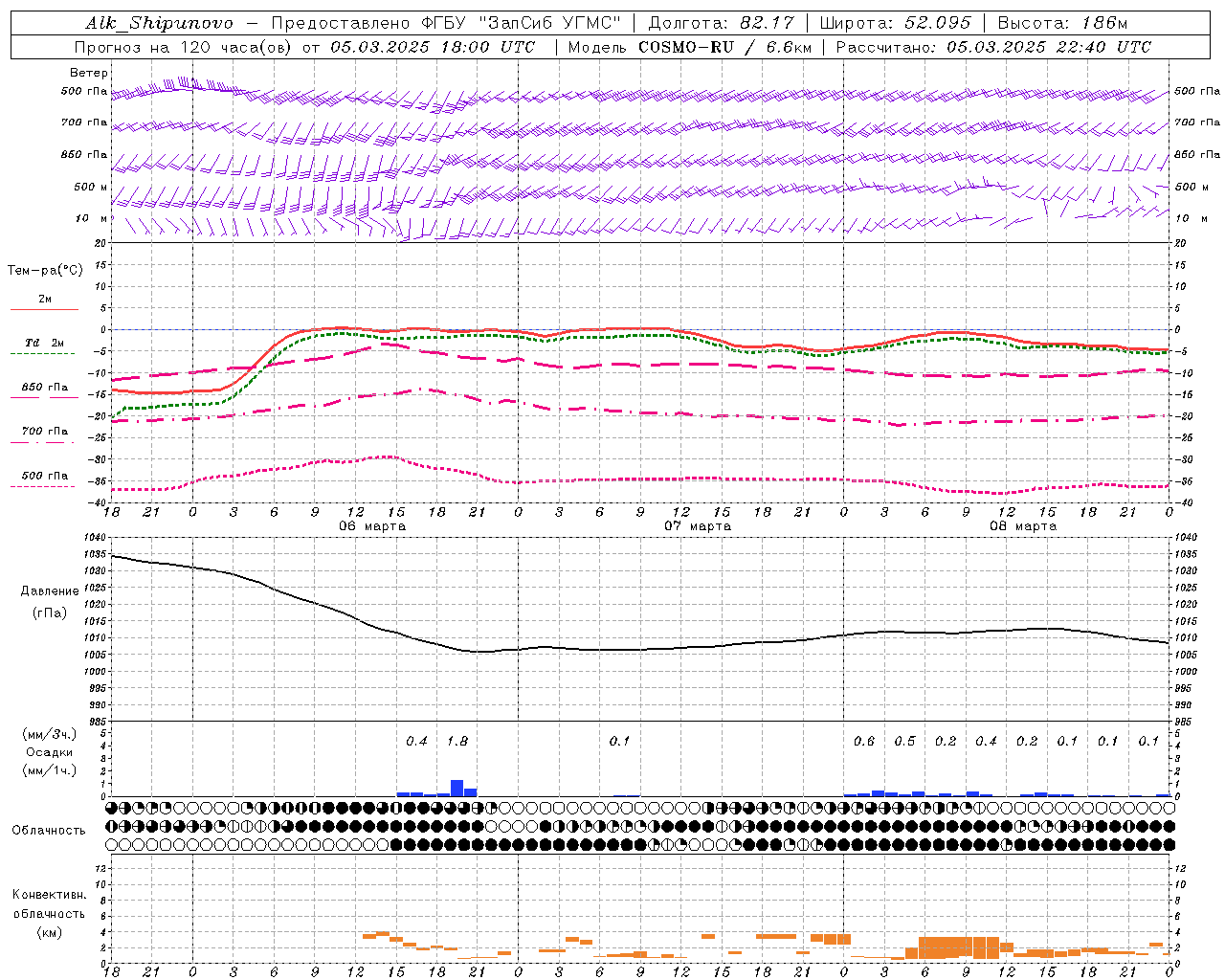Click the "(мм/3ч.)" precipitation unit label

[50, 735]
